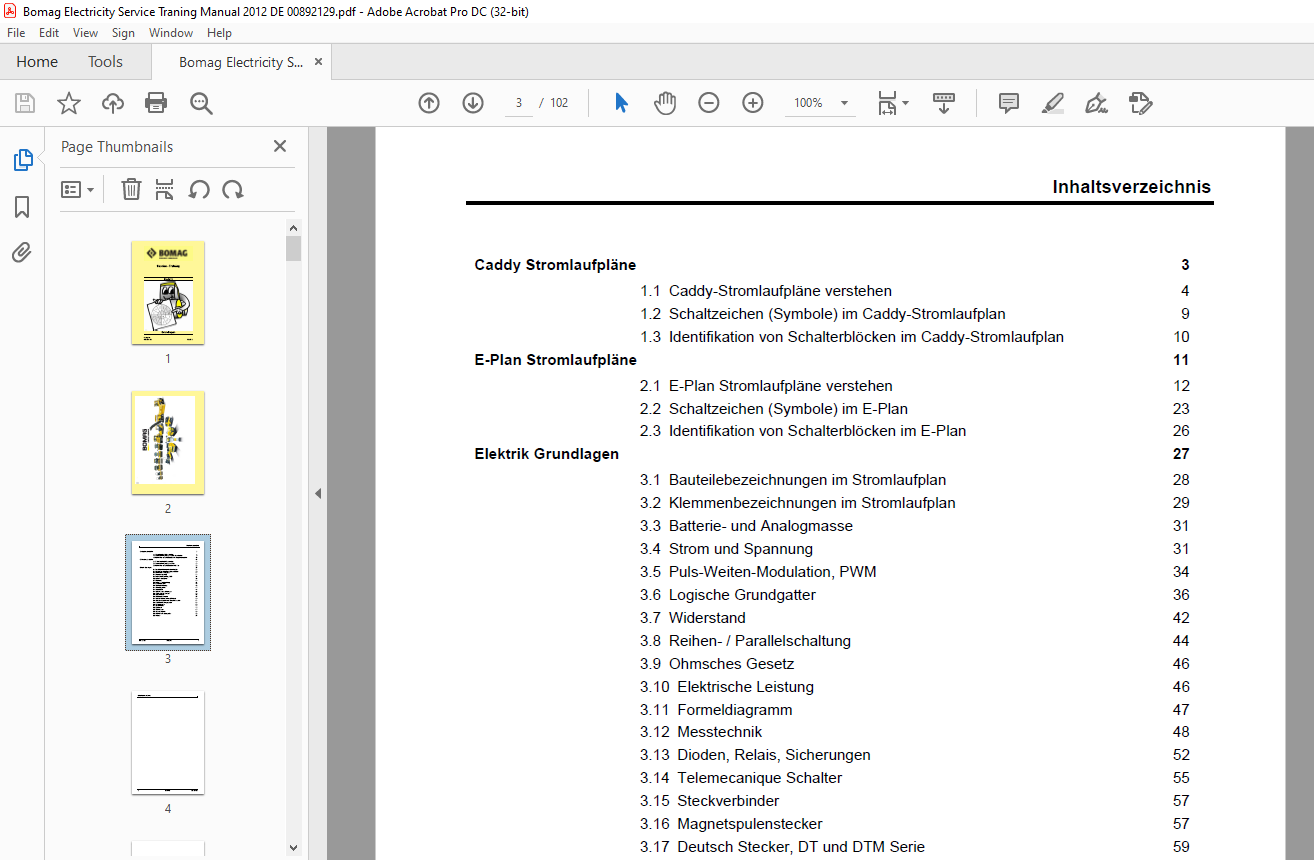Click the scrolling mode keyboard icon
1314x860 pixels.
coord(944,103)
